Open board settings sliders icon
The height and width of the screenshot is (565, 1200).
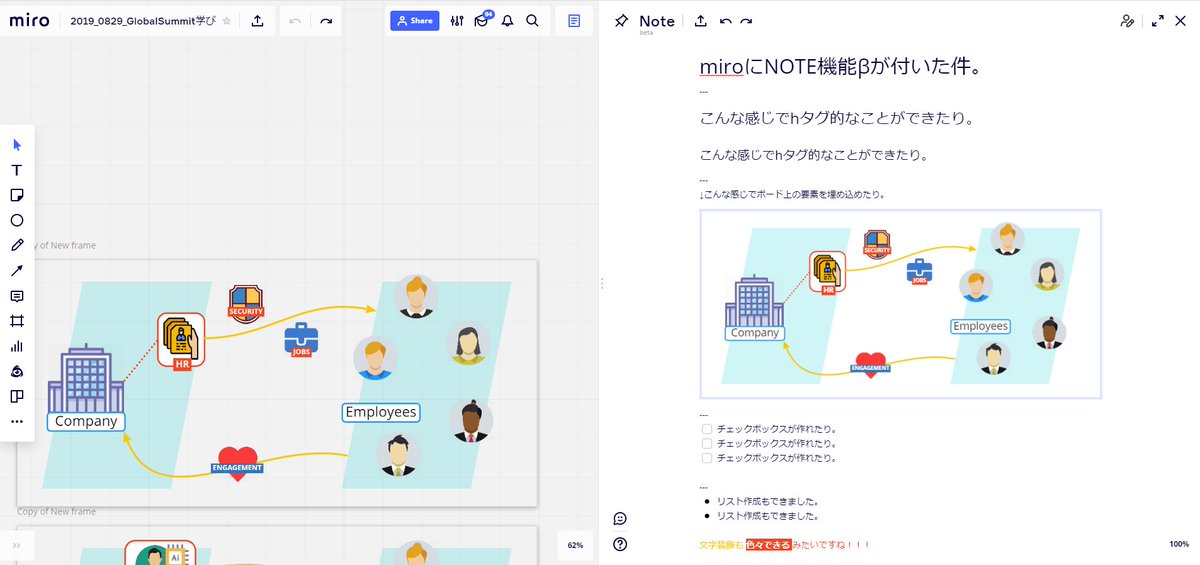click(457, 20)
